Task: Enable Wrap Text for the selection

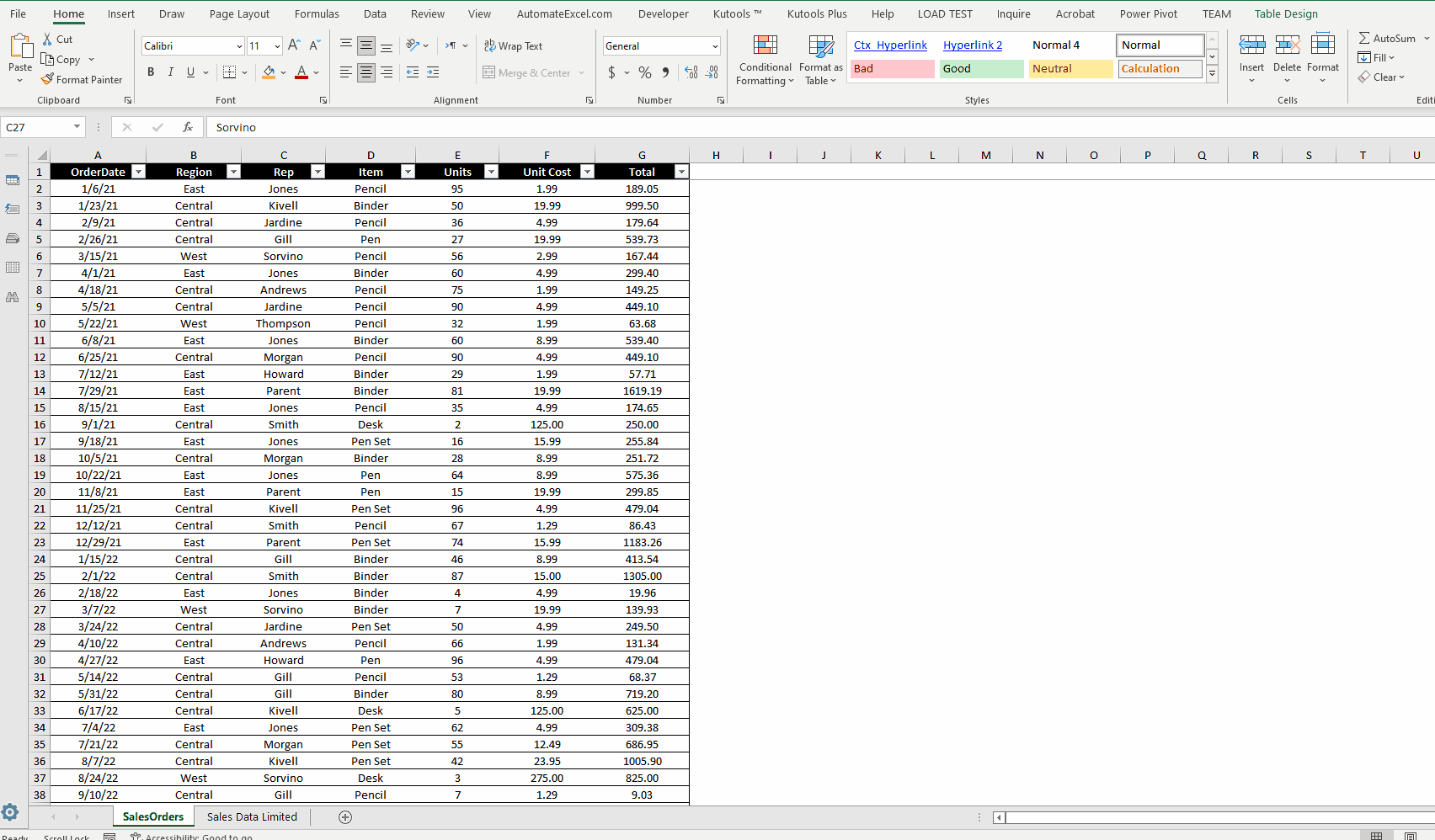Action: 513,45
